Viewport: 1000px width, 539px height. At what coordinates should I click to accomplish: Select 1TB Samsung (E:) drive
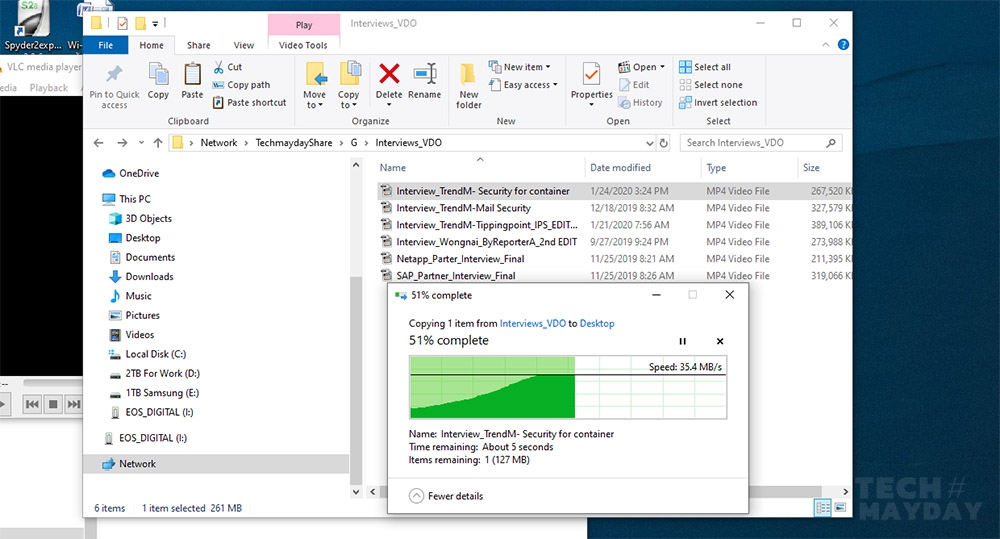tap(154, 393)
